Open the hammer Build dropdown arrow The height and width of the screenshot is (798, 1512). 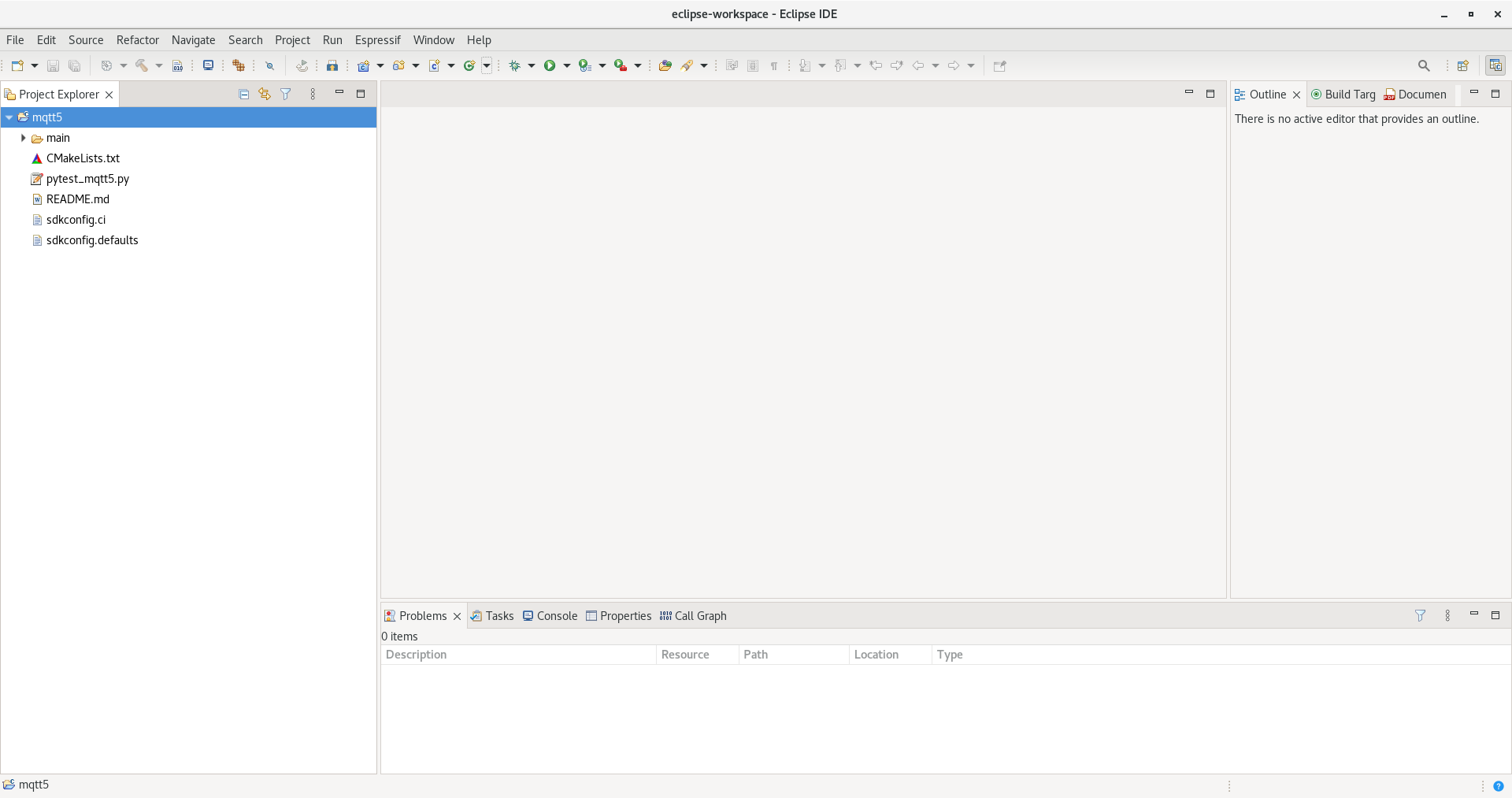tap(158, 66)
